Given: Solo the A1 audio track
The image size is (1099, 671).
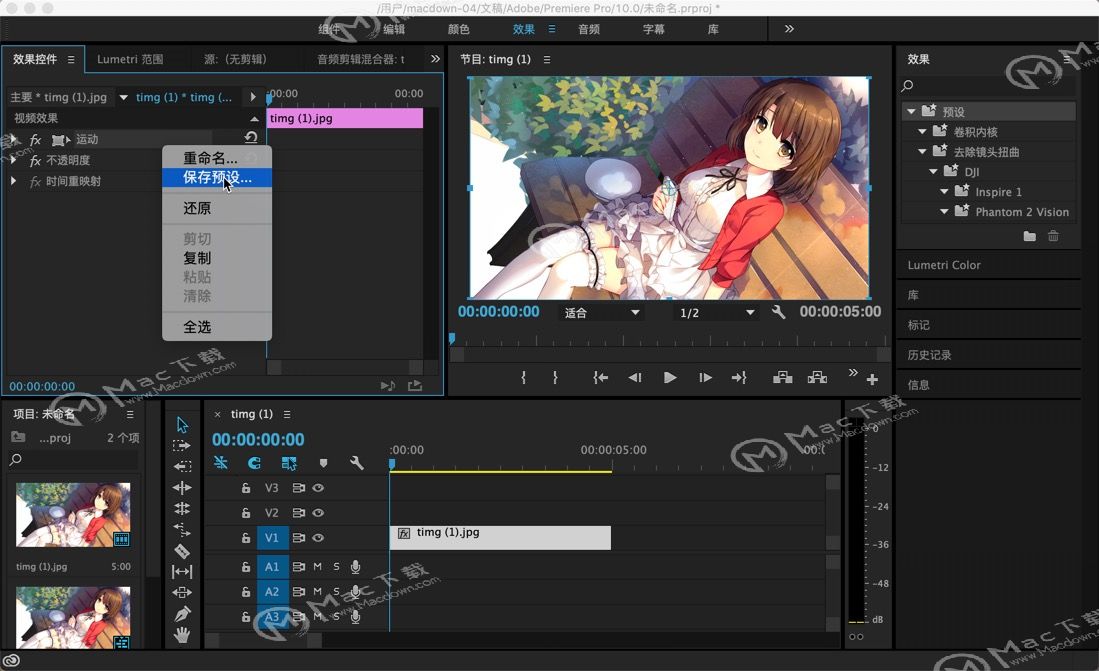Looking at the screenshot, I should coord(336,567).
